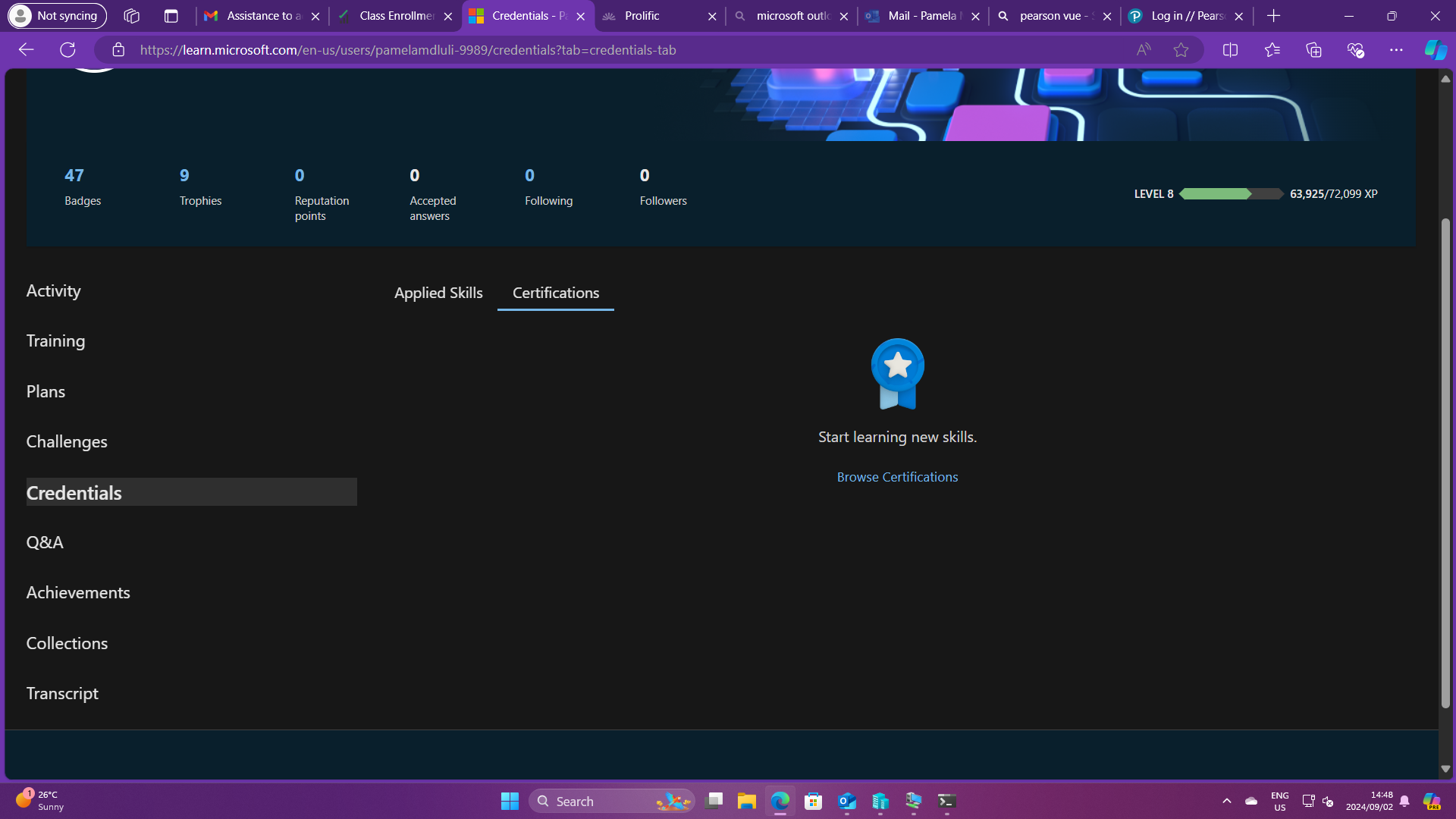Close the Credentials browser tab
Image resolution: width=1456 pixels, height=819 pixels.
[x=581, y=16]
